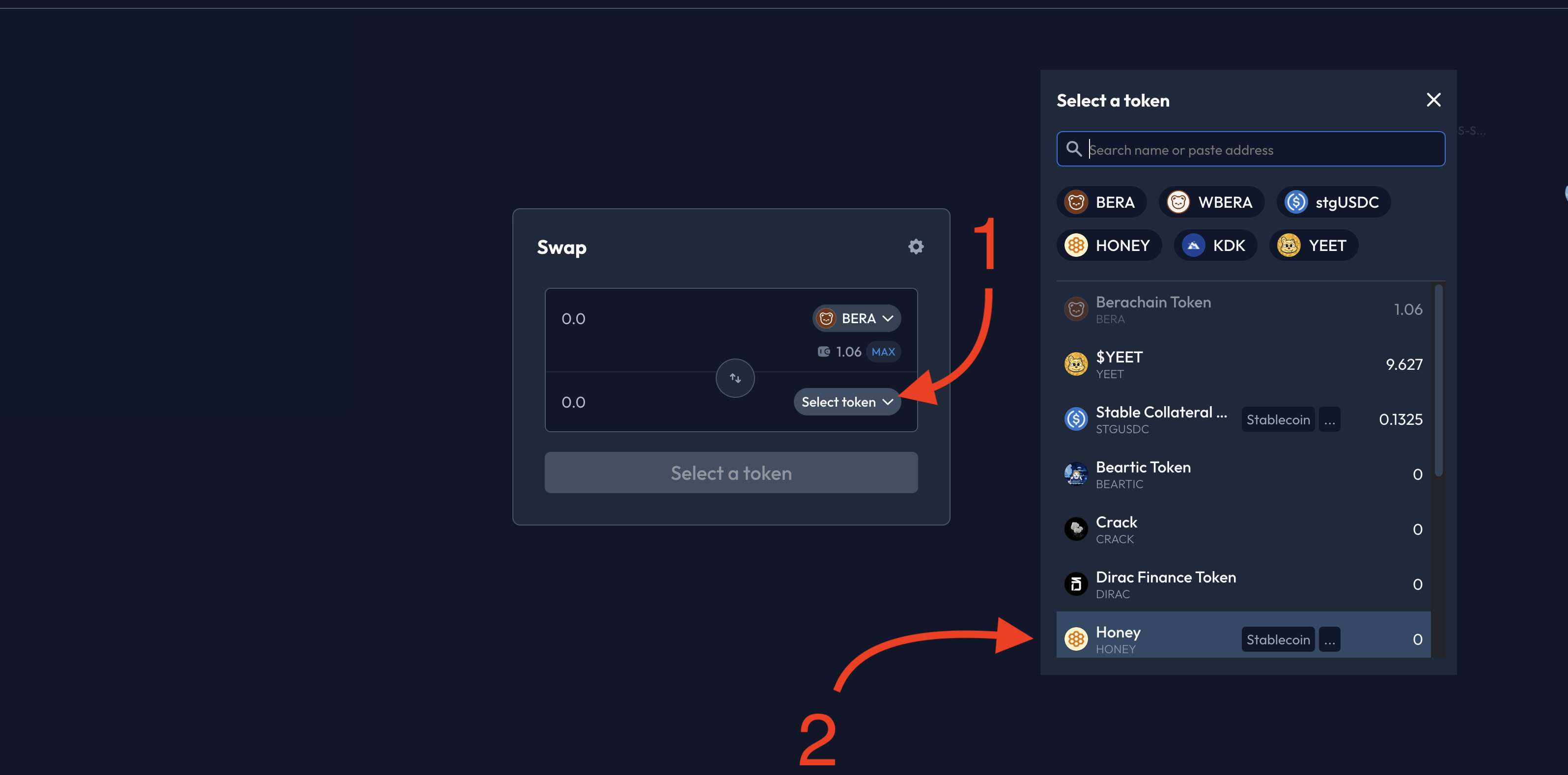Select Beartic Token from the list
1568x775 pixels.
(1243, 474)
